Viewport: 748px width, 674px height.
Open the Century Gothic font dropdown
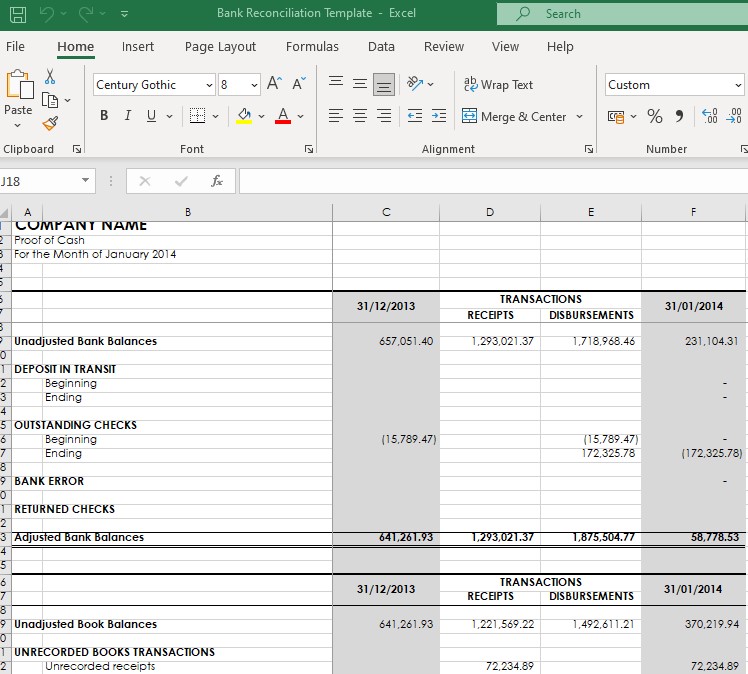209,85
